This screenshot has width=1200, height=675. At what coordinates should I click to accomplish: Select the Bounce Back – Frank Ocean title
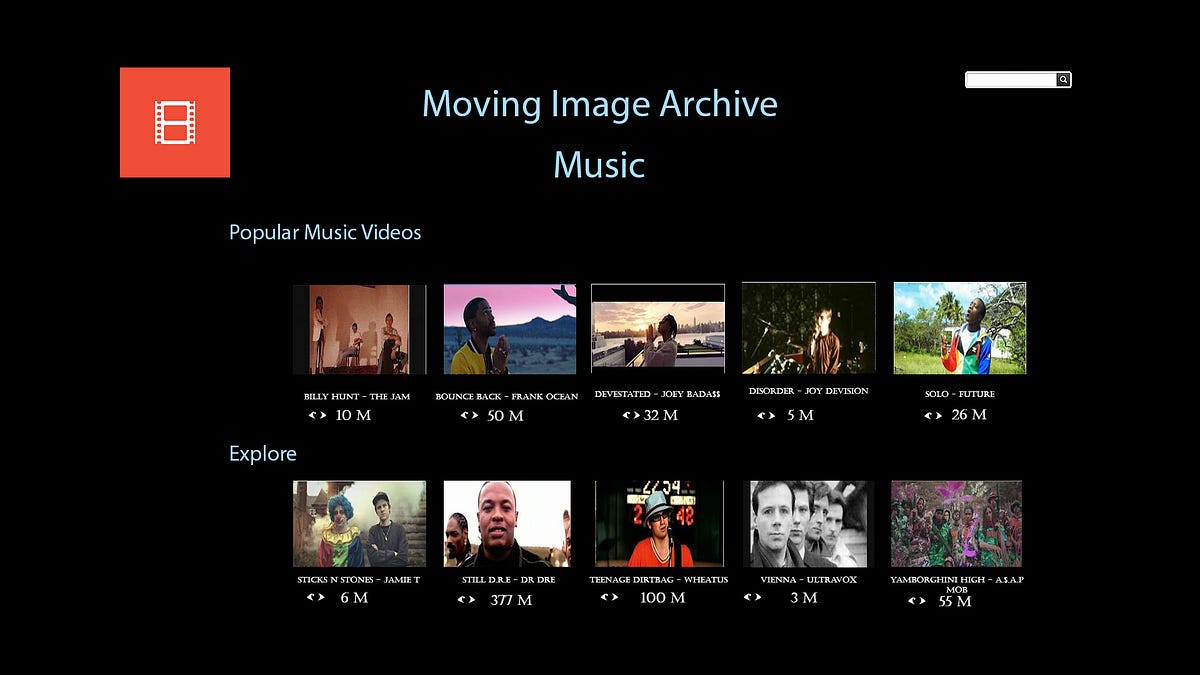pyautogui.click(x=507, y=397)
